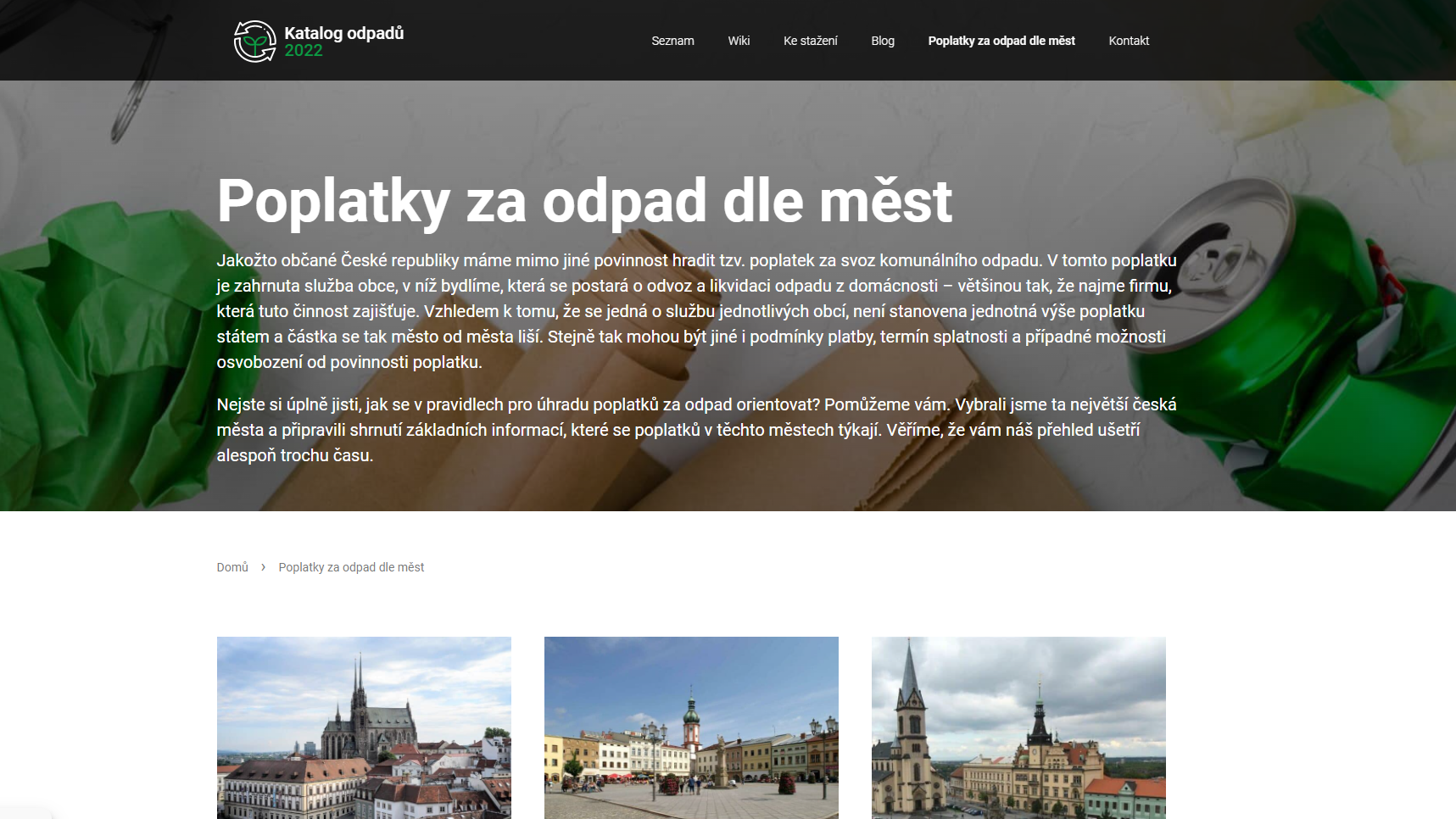Open the town square with column thumbnail

point(691,727)
